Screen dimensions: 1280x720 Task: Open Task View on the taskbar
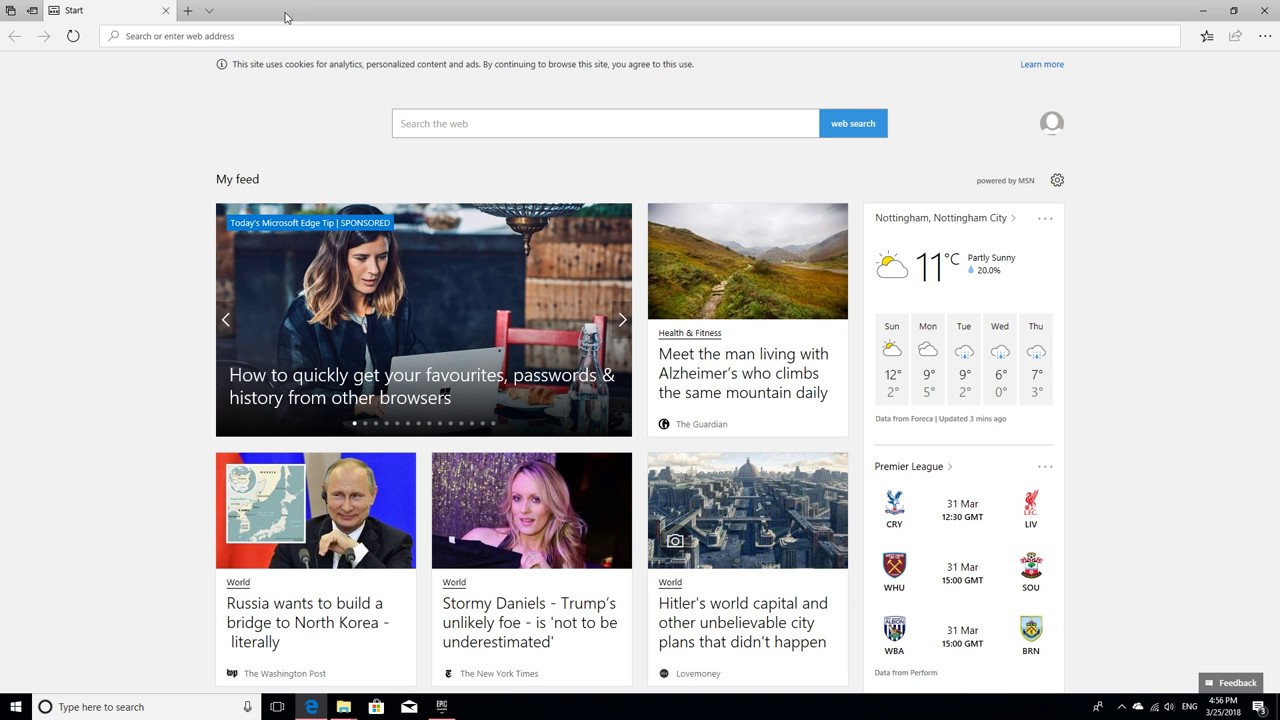coord(277,707)
